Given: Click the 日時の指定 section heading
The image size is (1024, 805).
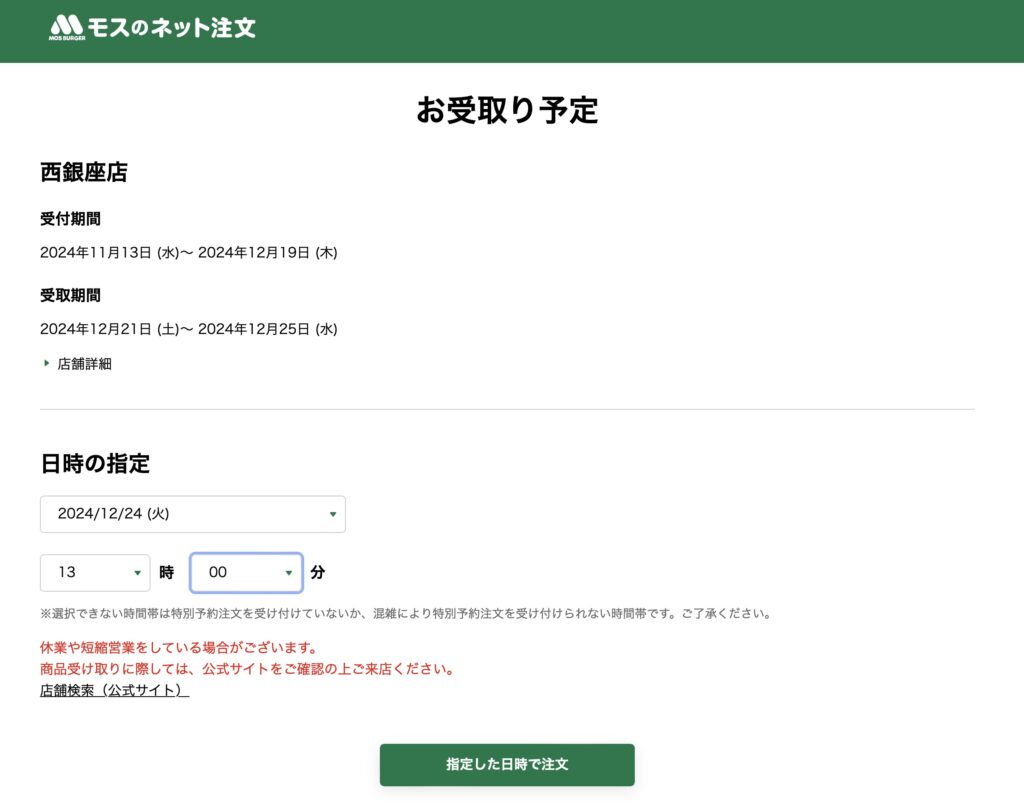Looking at the screenshot, I should point(95,464).
